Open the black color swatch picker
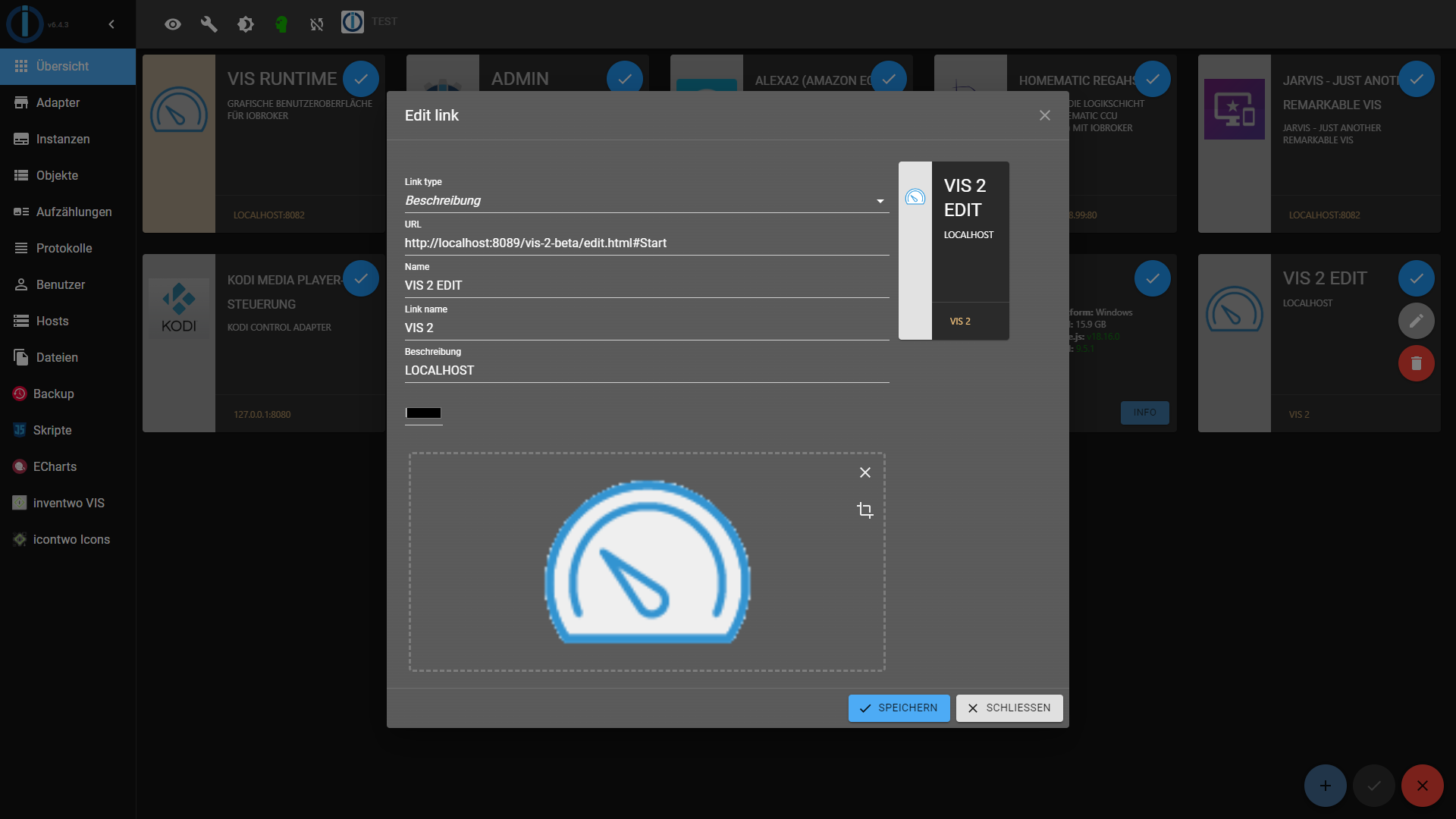 click(424, 413)
